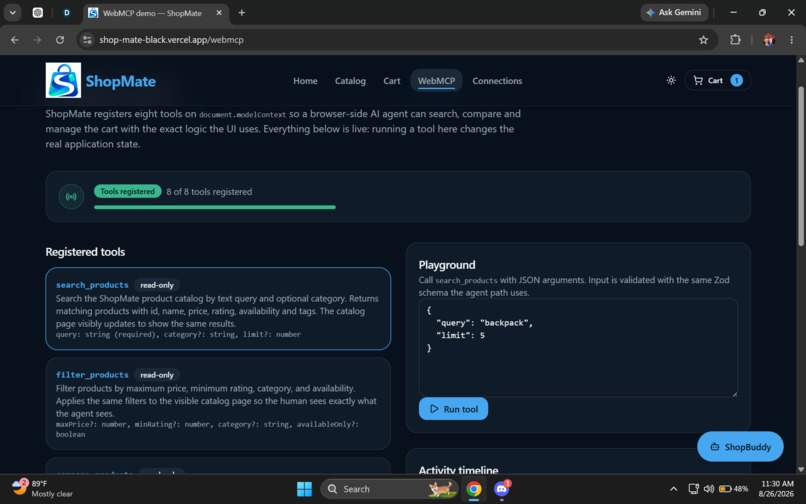
Task: Open the weather widget showing 89°F
Action: 42,489
